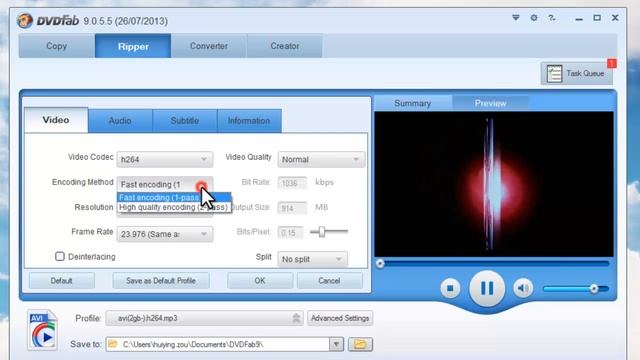Image resolution: width=640 pixels, height=360 pixels.
Task: Open the Task Queue list icon
Action: tap(554, 74)
